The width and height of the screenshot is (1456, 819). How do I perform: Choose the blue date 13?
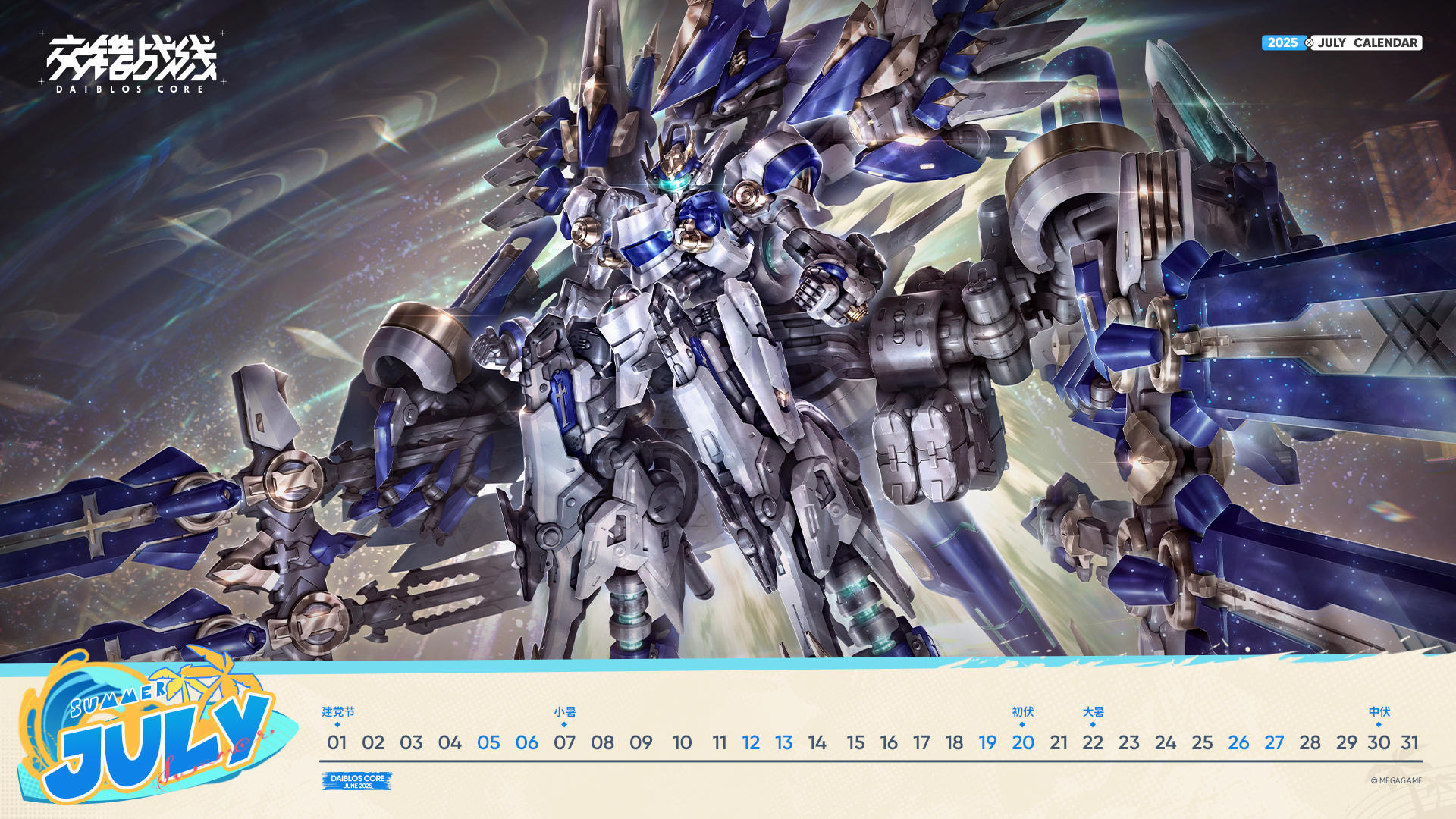point(783,742)
